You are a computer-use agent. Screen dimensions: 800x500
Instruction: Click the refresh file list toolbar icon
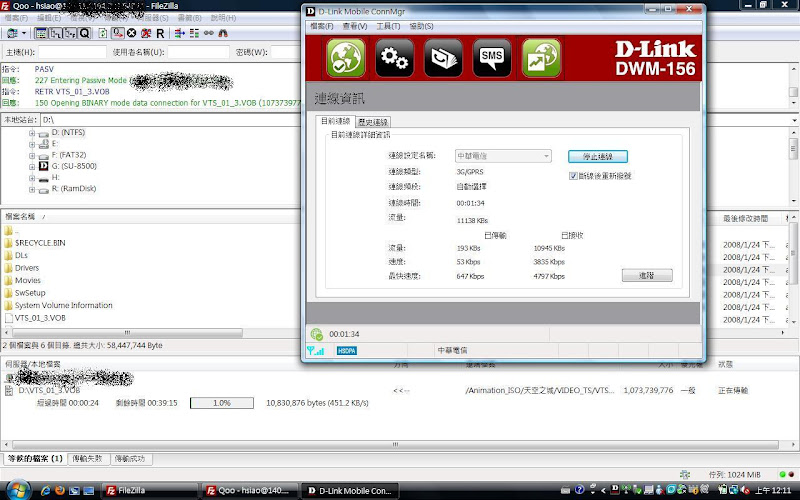click(x=103, y=33)
